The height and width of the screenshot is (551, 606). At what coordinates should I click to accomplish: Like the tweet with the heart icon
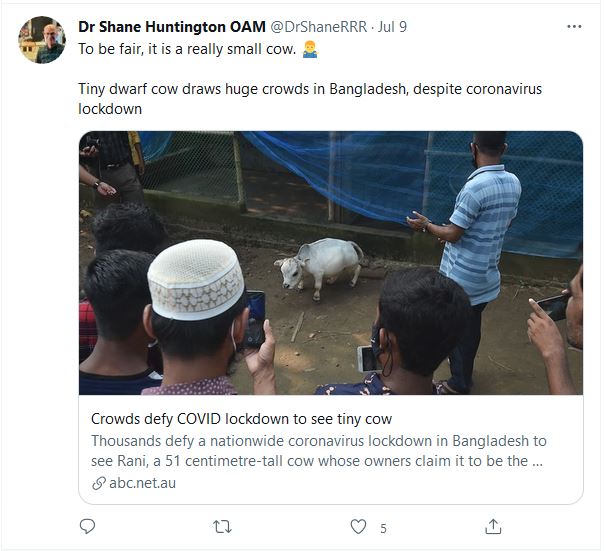point(358,526)
